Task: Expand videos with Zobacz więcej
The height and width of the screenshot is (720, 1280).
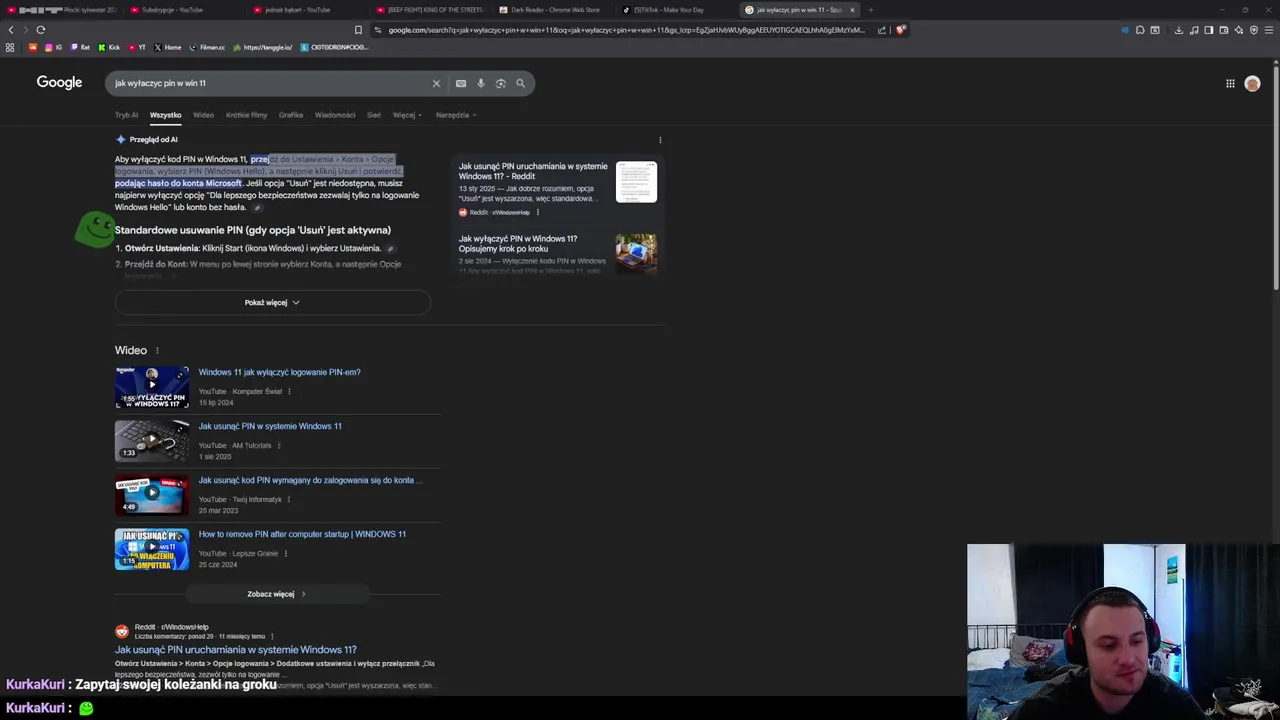Action: click(x=277, y=594)
